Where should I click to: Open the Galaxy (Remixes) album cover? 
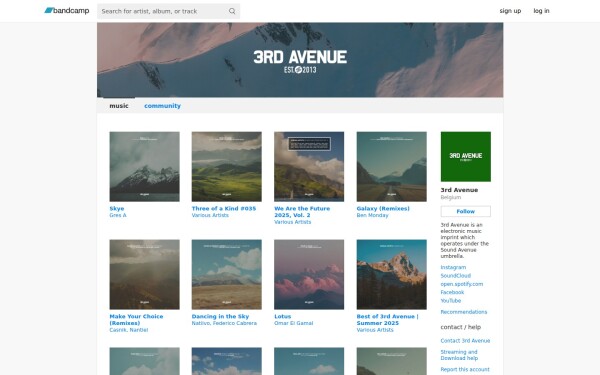click(x=391, y=166)
